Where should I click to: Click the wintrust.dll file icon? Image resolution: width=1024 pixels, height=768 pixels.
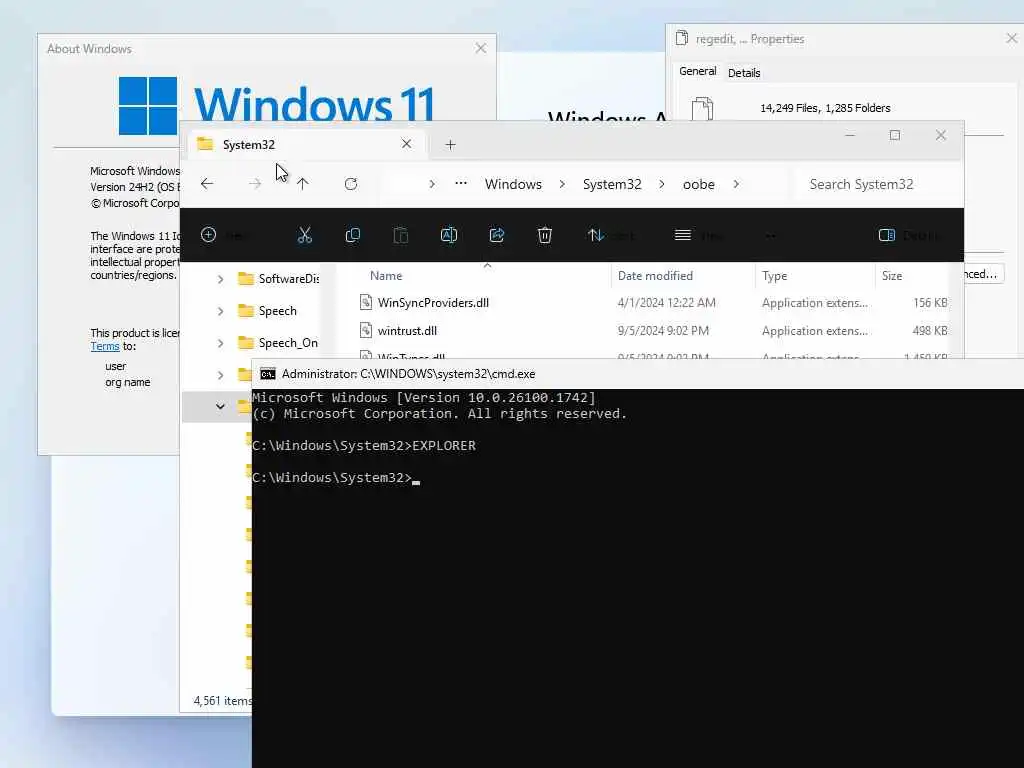366,330
